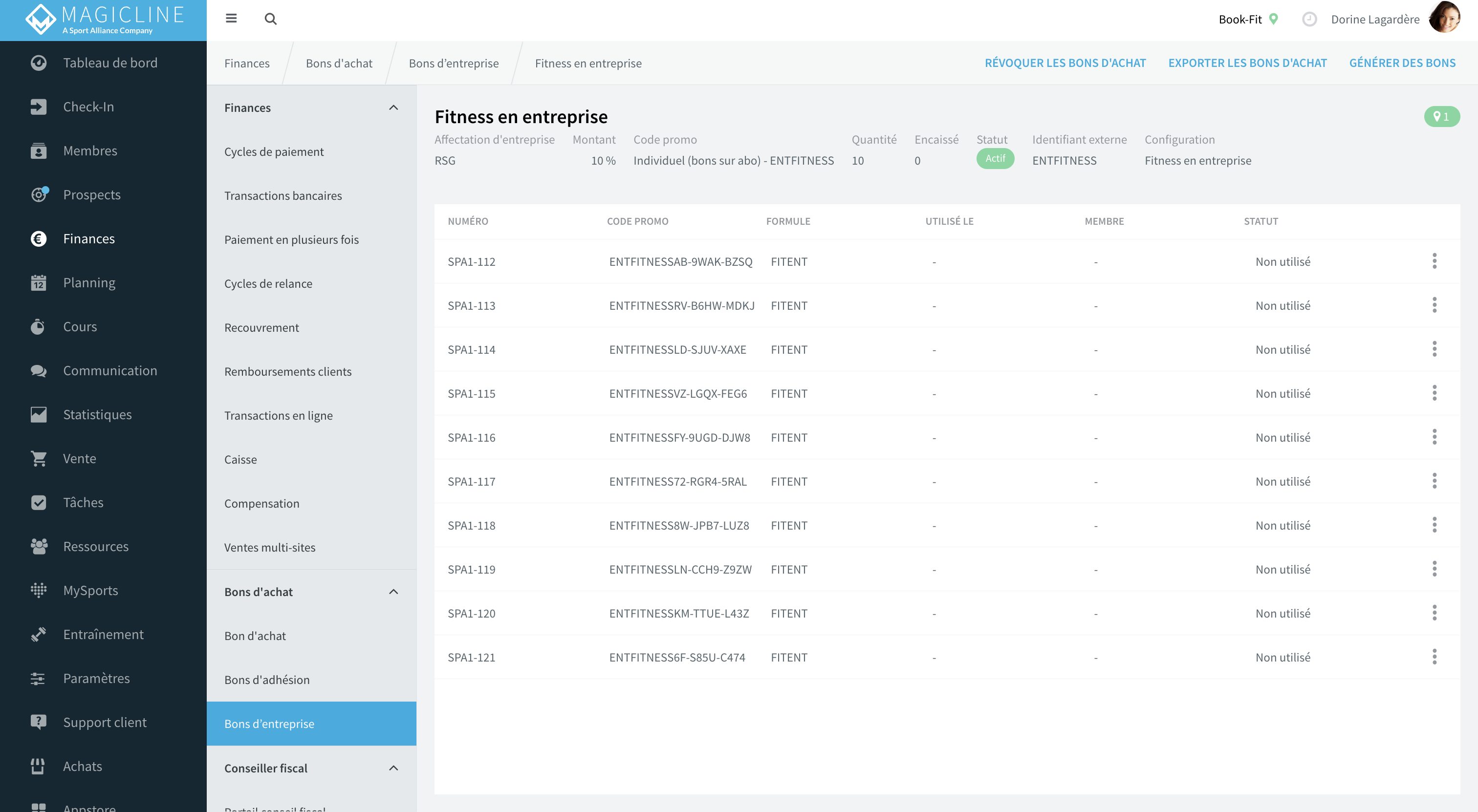
Task: Click the Vente shopping cart icon
Action: point(39,459)
